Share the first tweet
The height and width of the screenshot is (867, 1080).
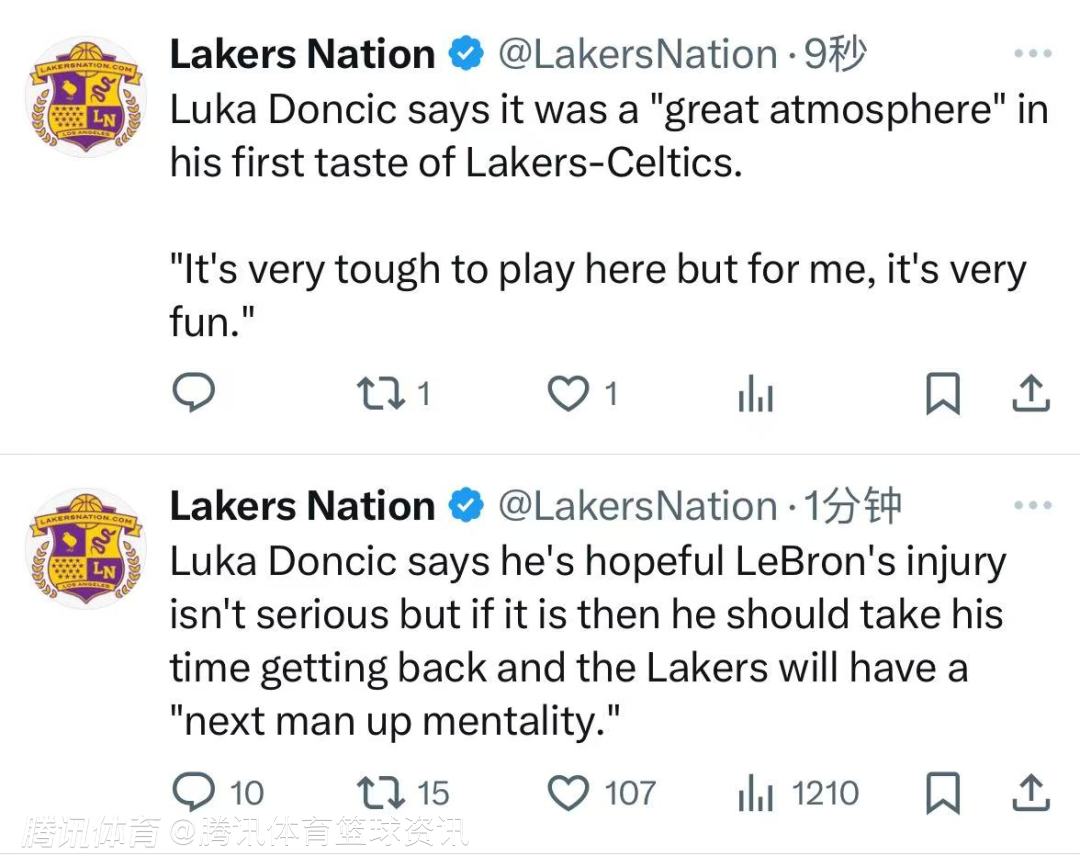1030,395
